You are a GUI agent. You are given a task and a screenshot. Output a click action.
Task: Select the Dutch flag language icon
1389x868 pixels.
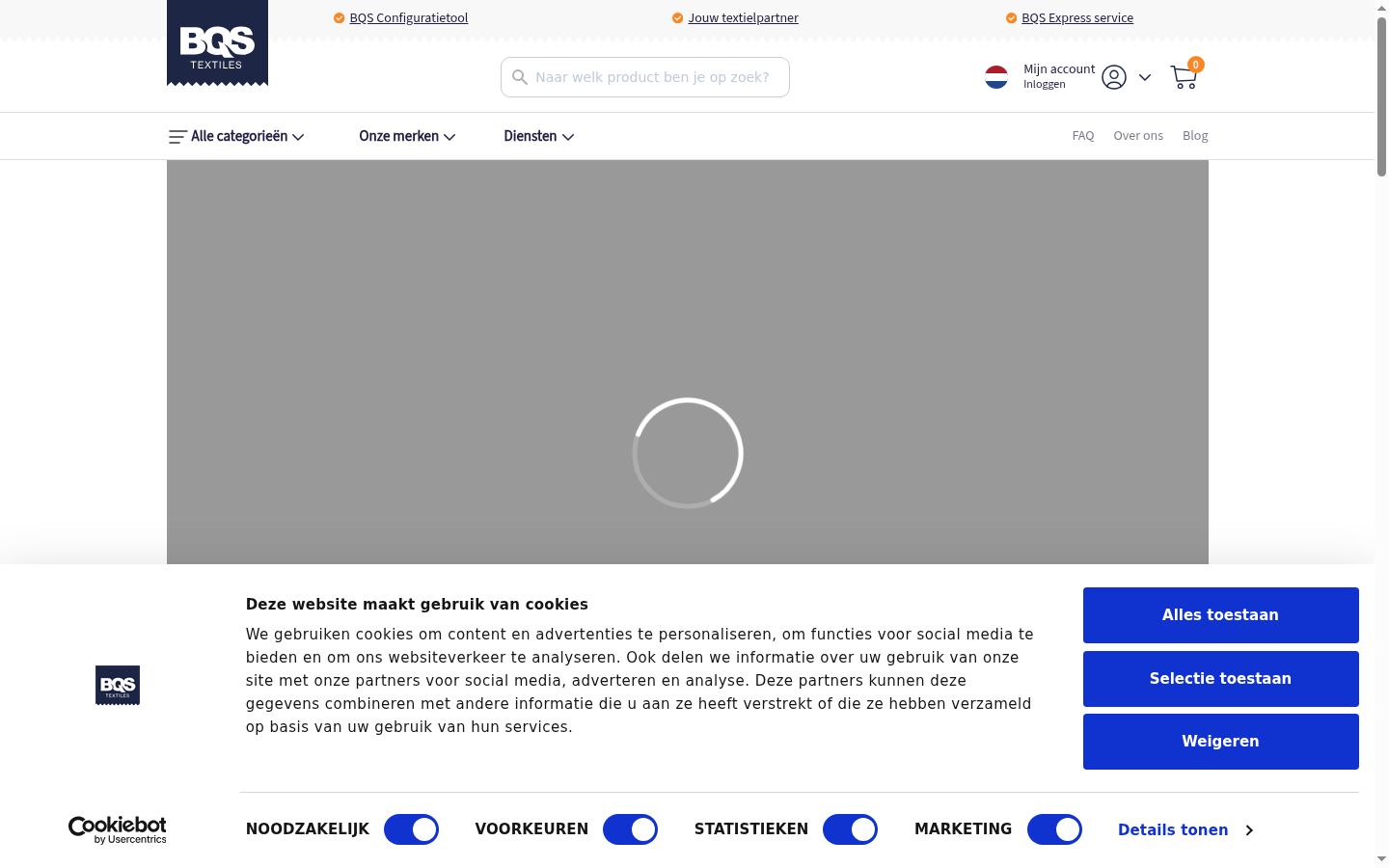996,77
